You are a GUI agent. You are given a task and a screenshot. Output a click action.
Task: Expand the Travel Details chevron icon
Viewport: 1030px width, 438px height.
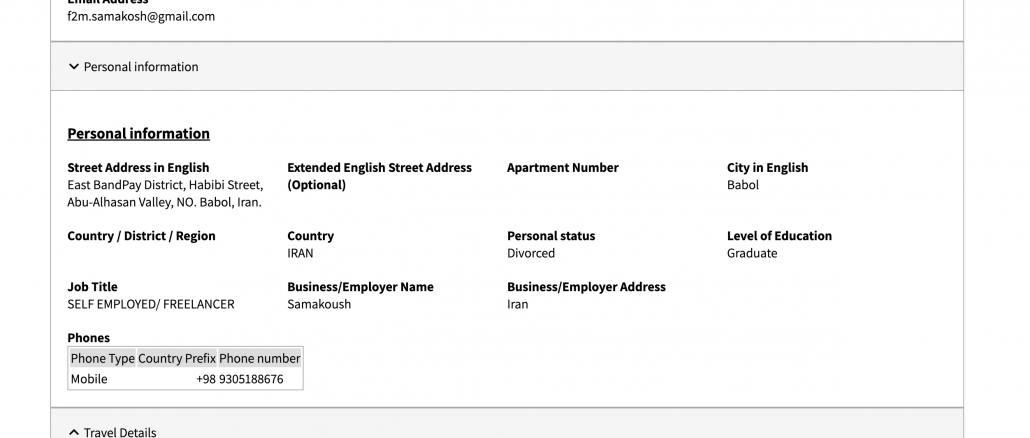[x=73, y=432]
